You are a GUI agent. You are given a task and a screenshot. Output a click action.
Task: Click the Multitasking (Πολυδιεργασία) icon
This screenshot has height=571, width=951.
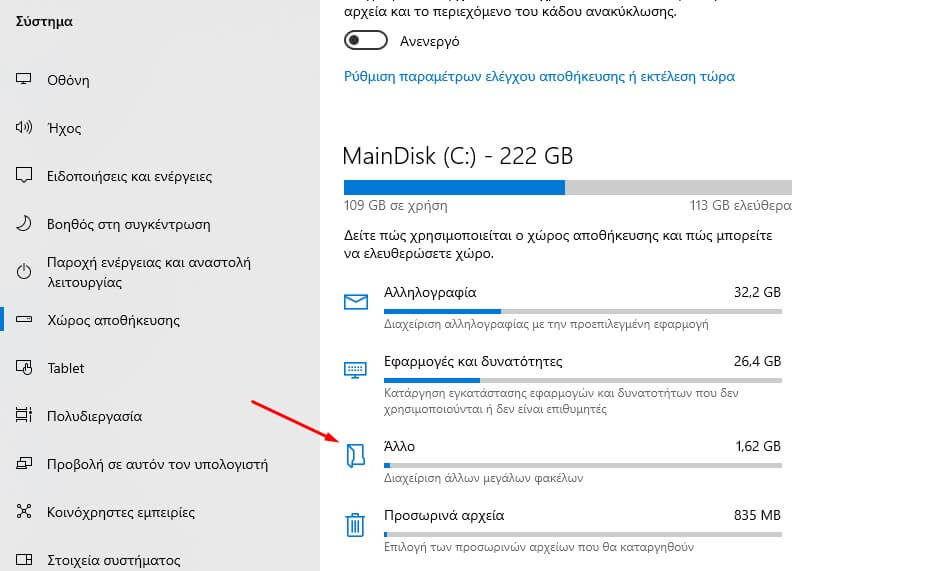click(x=25, y=416)
